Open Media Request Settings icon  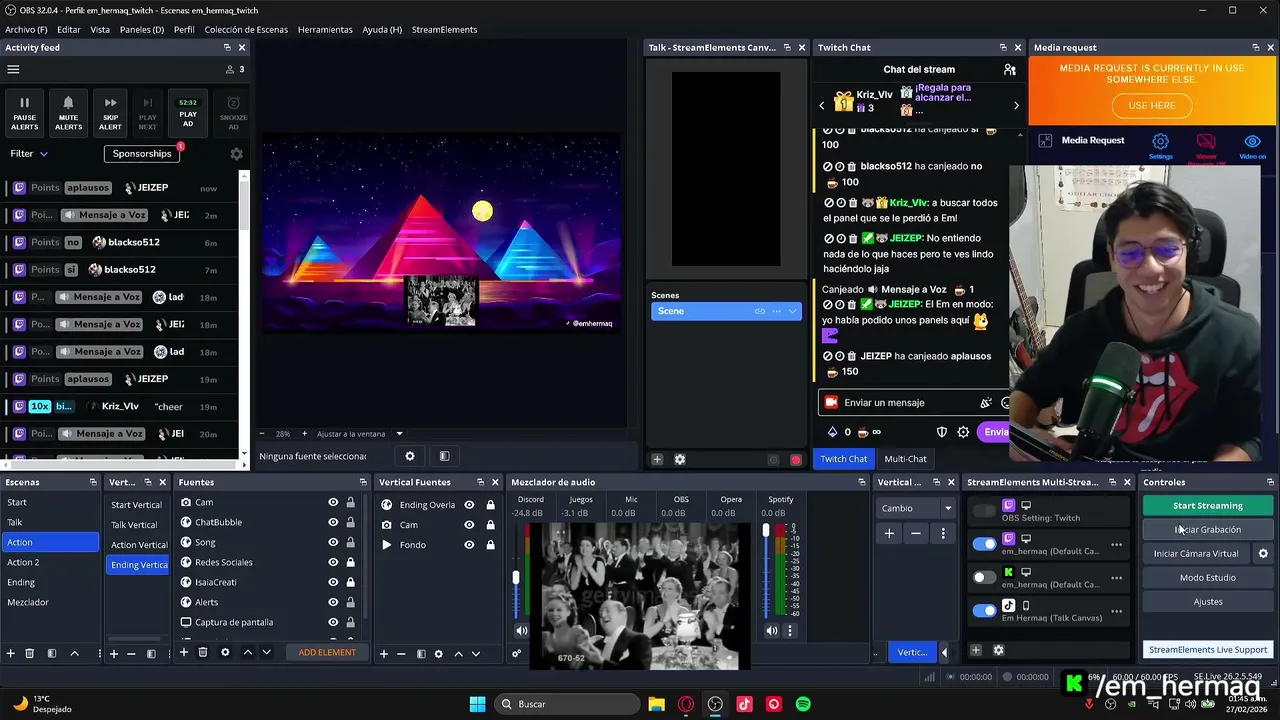click(x=1160, y=145)
